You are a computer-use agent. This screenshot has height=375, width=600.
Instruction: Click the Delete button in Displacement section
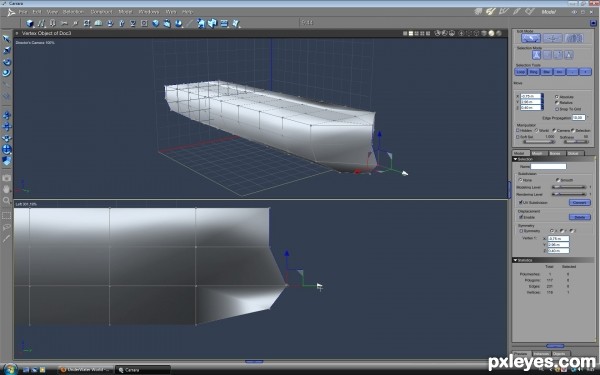pos(580,217)
